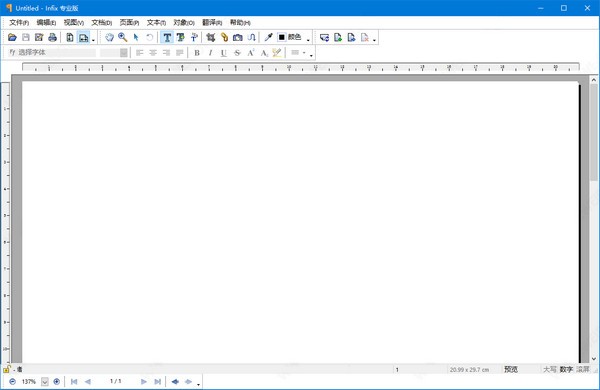This screenshot has width=600, height=390.
Task: Click the fit whole page view icon
Action: [70, 38]
